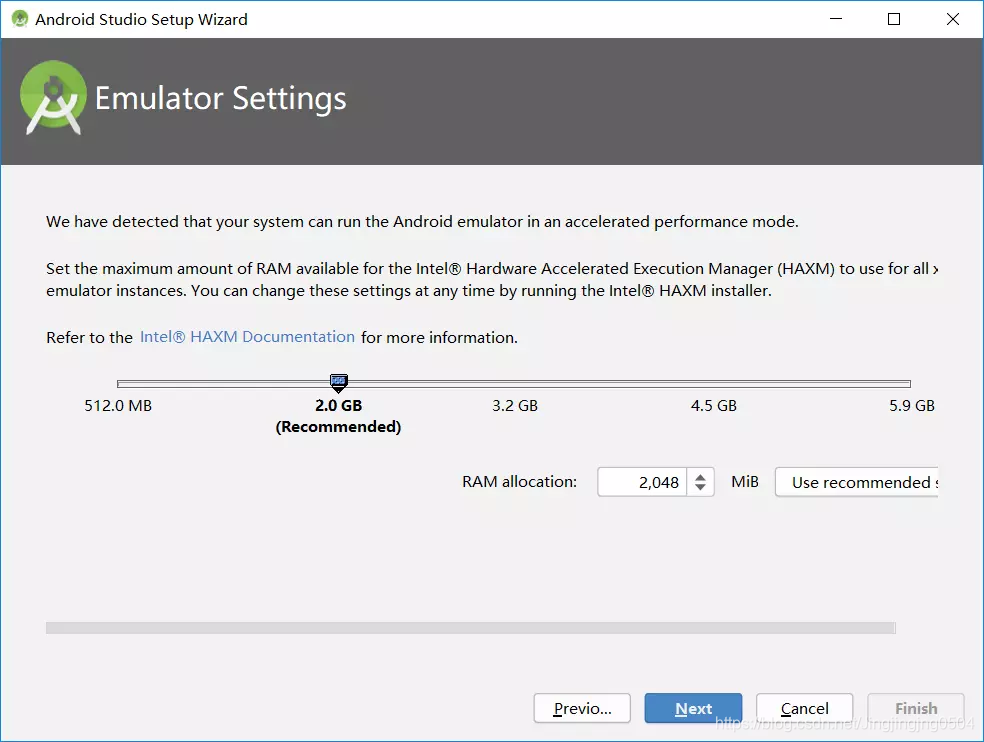This screenshot has width=984, height=742.
Task: Click the (Recommended) label under slider
Action: (x=338, y=427)
